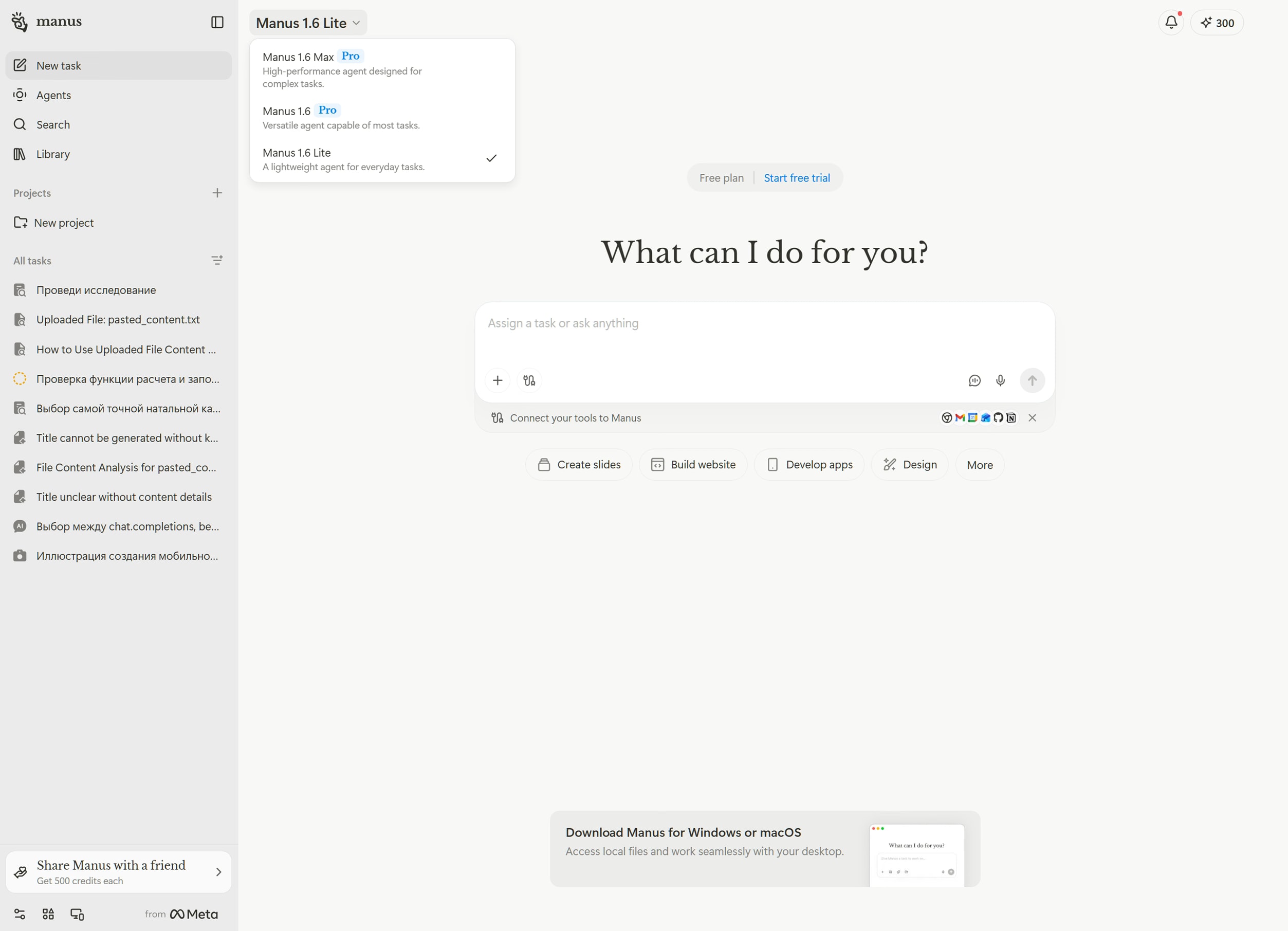The image size is (1288, 931).
Task: Open task Выбор между chat.completions
Action: 119,526
